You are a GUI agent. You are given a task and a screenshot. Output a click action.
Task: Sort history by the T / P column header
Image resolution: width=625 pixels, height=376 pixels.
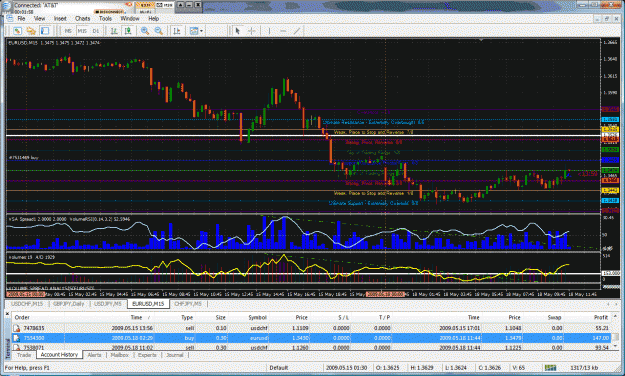384,317
